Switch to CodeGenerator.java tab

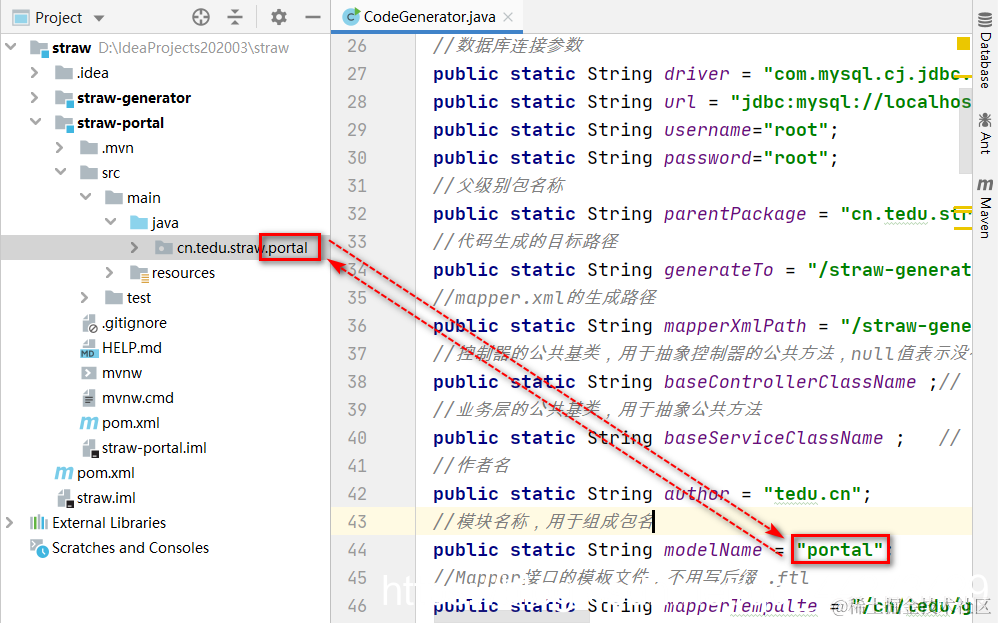point(429,17)
